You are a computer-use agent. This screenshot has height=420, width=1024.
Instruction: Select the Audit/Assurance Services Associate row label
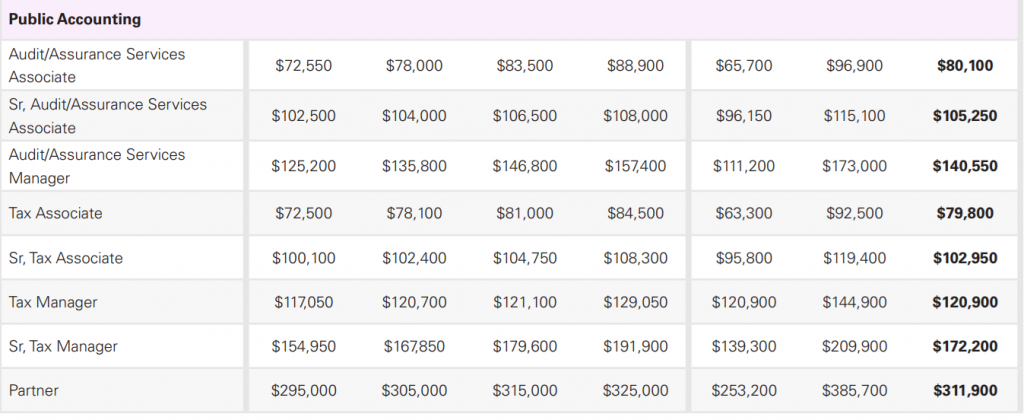click(x=97, y=65)
